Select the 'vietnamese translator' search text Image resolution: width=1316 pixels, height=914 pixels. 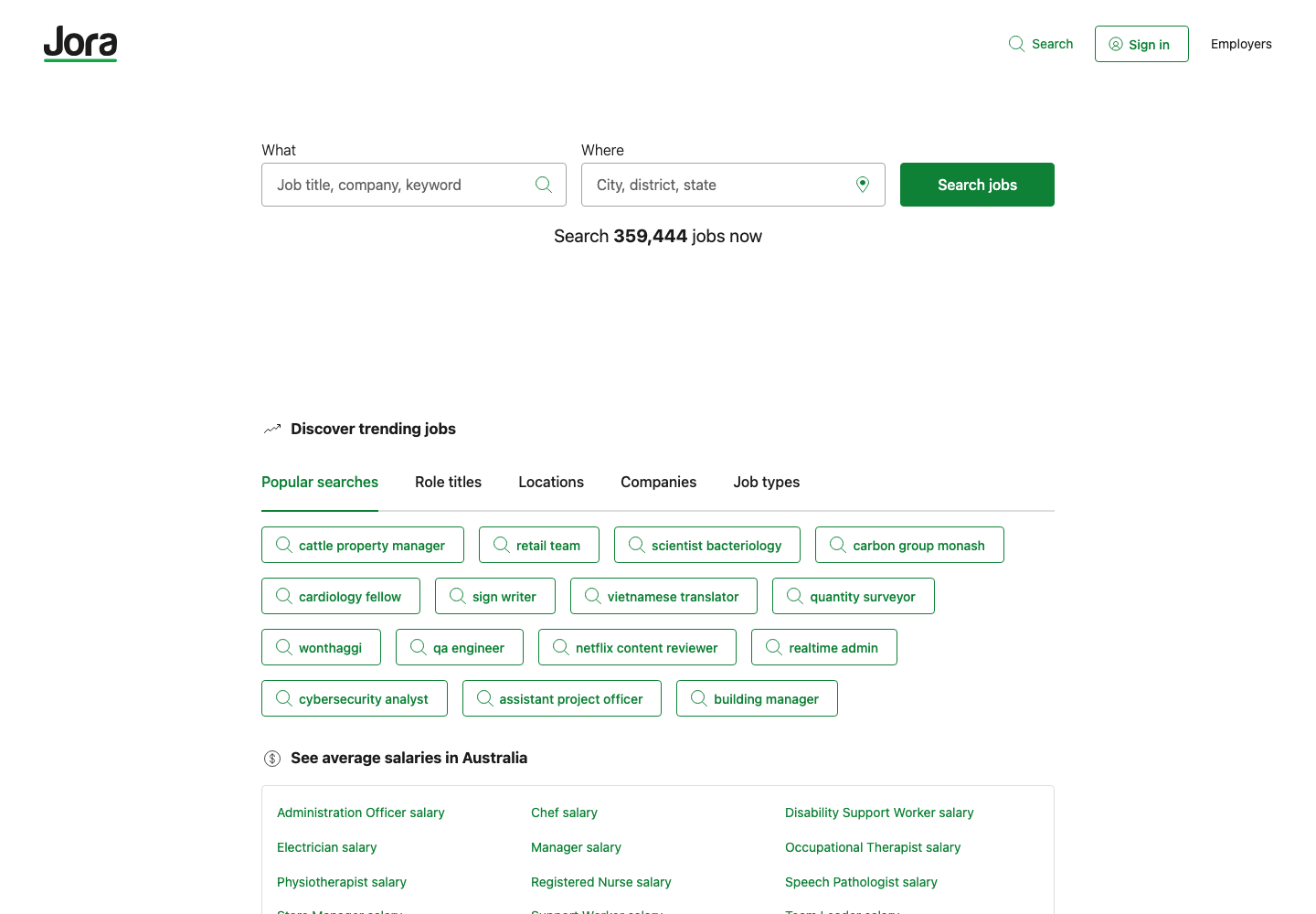pyautogui.click(x=673, y=597)
